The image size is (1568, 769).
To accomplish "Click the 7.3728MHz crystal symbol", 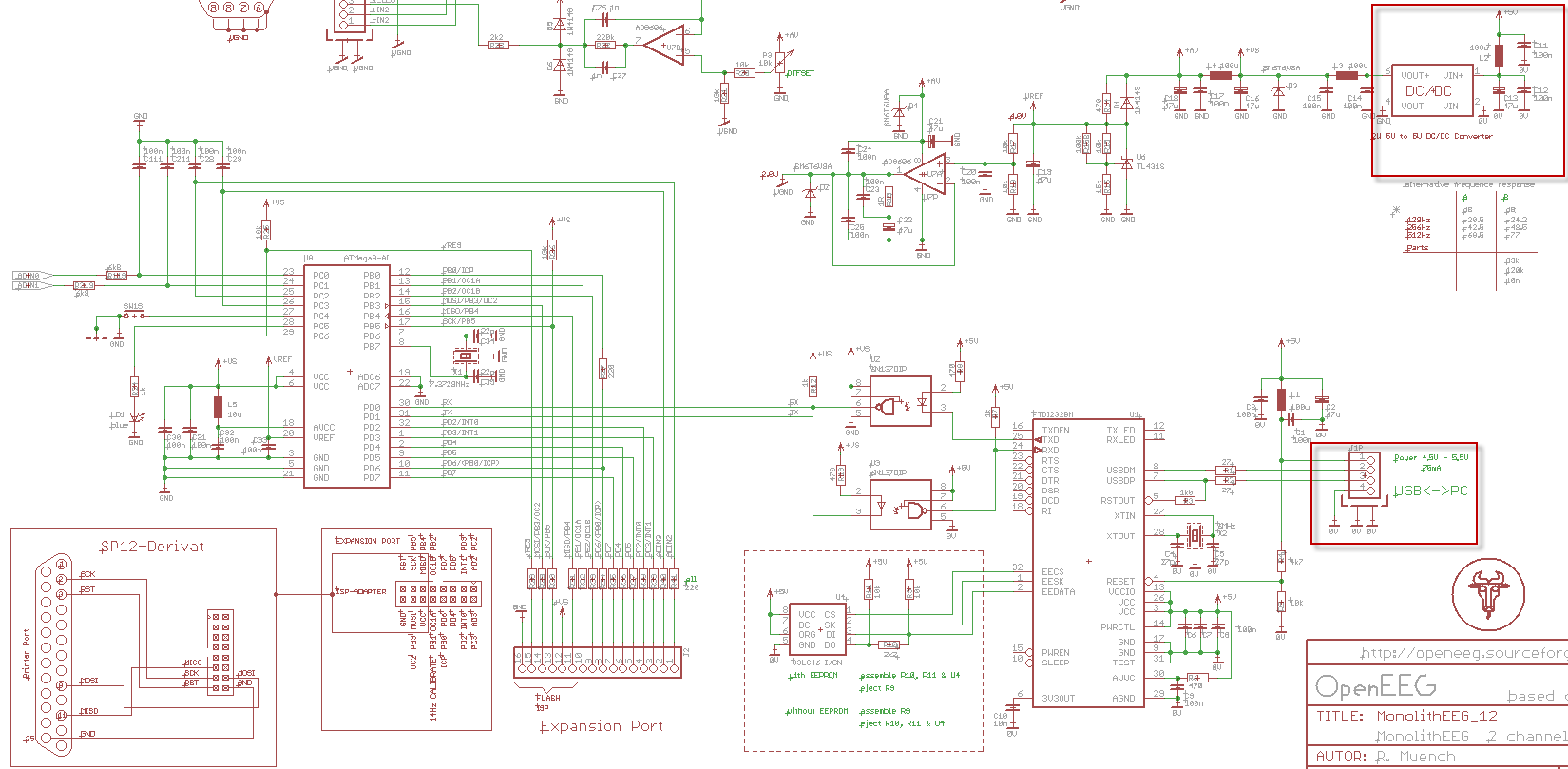I will [x=466, y=356].
